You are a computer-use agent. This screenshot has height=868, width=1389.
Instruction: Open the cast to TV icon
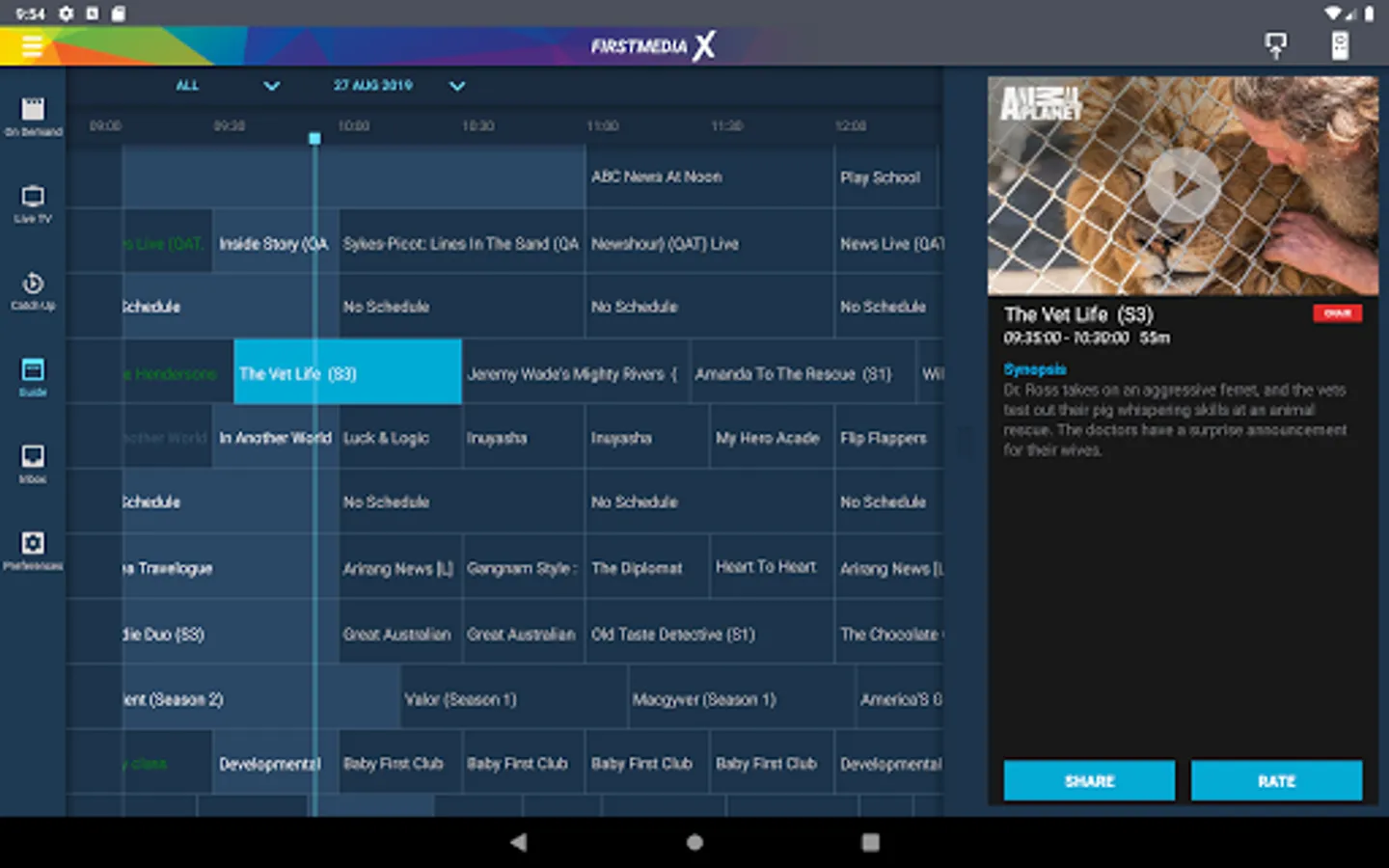(1275, 45)
